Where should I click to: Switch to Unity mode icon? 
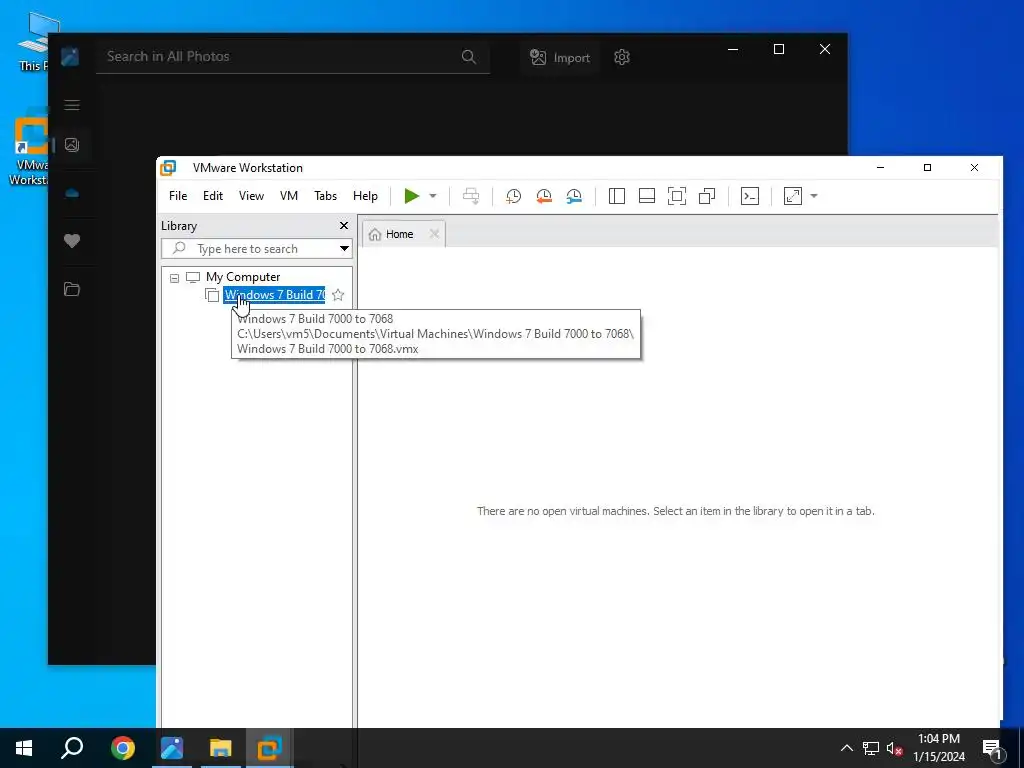(x=707, y=196)
